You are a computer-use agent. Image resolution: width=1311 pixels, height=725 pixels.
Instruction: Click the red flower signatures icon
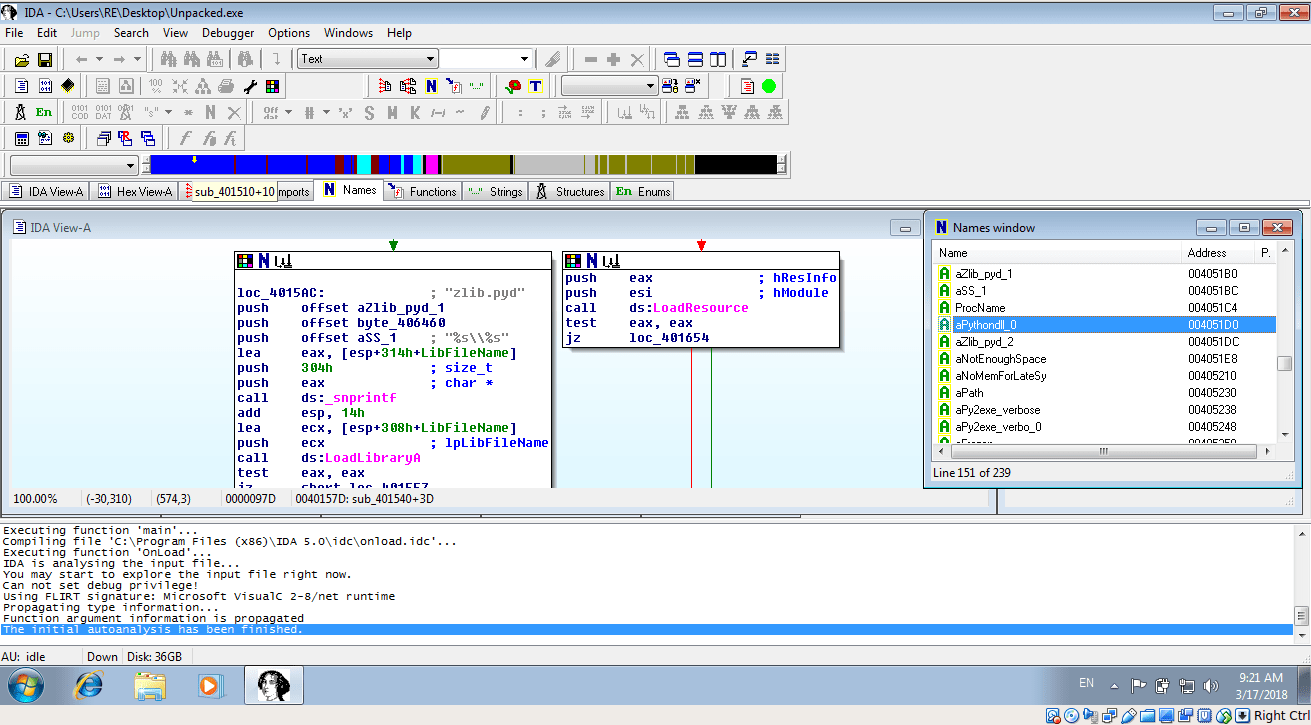click(x=513, y=86)
